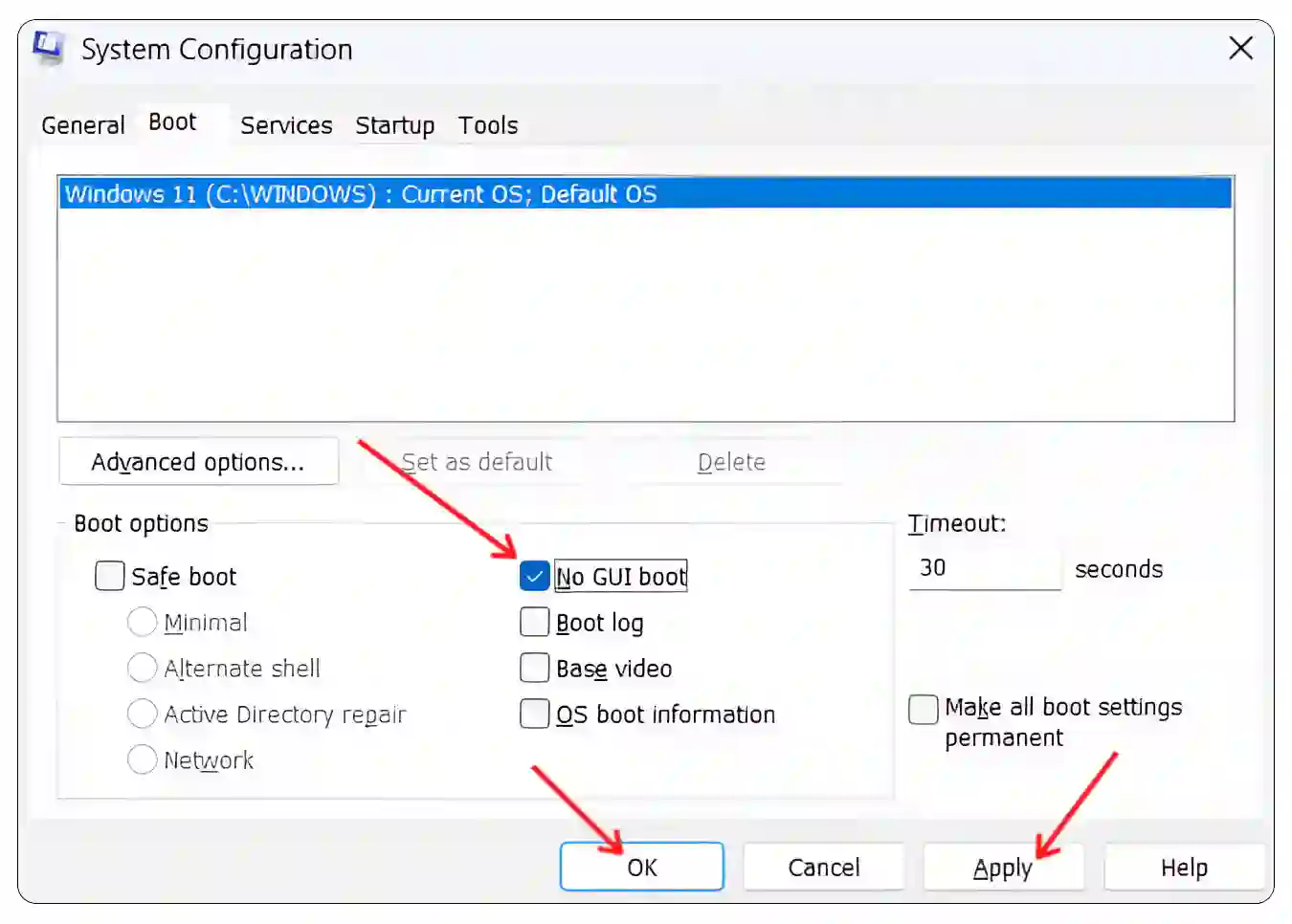Select Active Directory repair radio option
Image resolution: width=1292 pixels, height=924 pixels.
[x=142, y=714]
